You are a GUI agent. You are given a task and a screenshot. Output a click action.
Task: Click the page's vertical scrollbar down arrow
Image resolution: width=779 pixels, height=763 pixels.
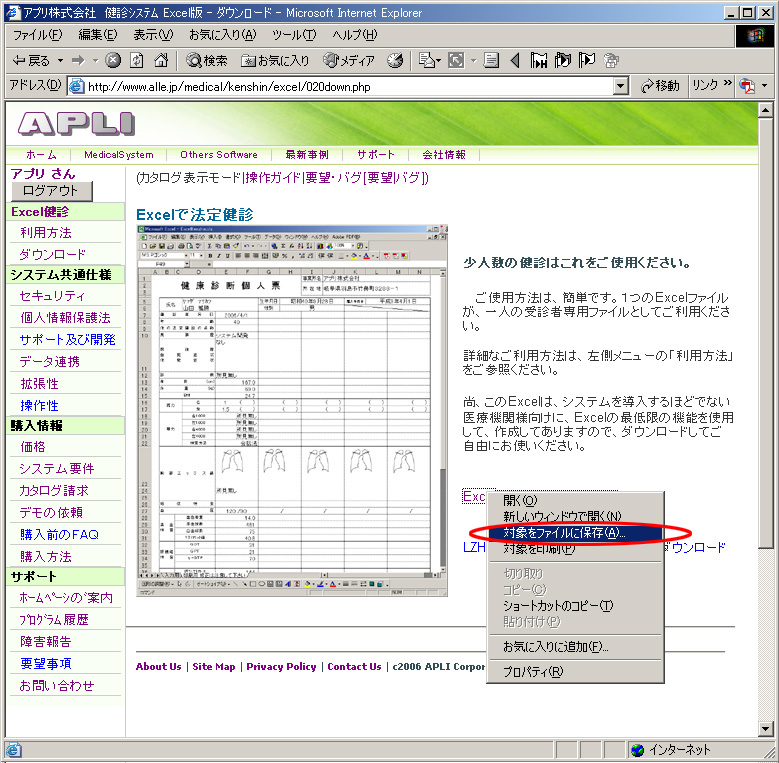pos(767,730)
